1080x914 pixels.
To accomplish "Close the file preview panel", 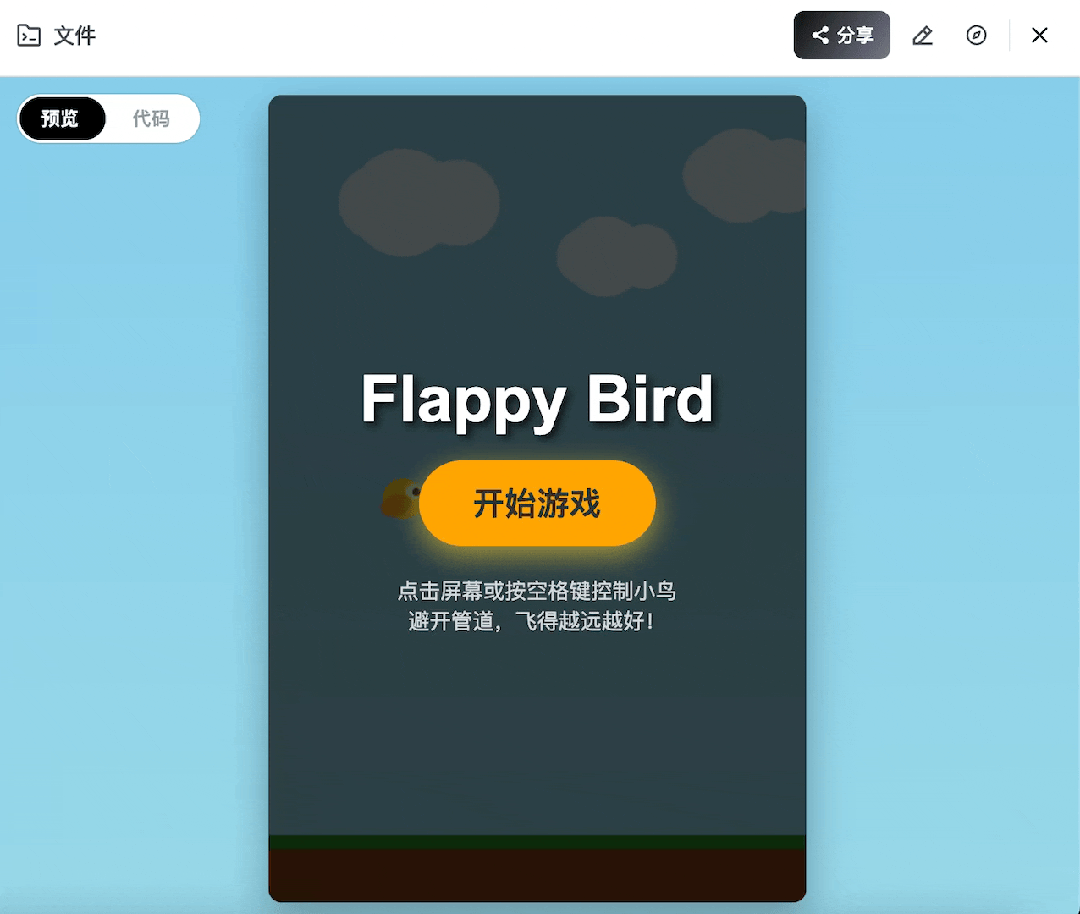I will click(1039, 35).
